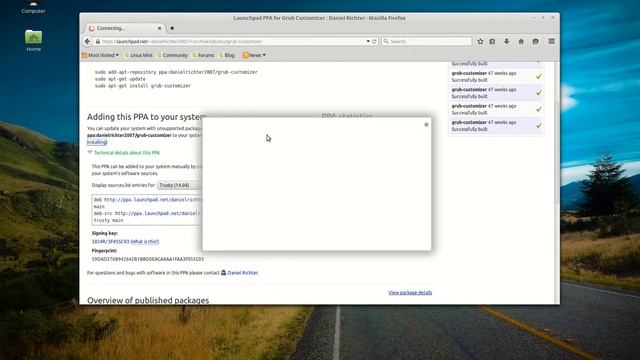
Task: Open the downloads arrow icon
Action: pos(507,41)
